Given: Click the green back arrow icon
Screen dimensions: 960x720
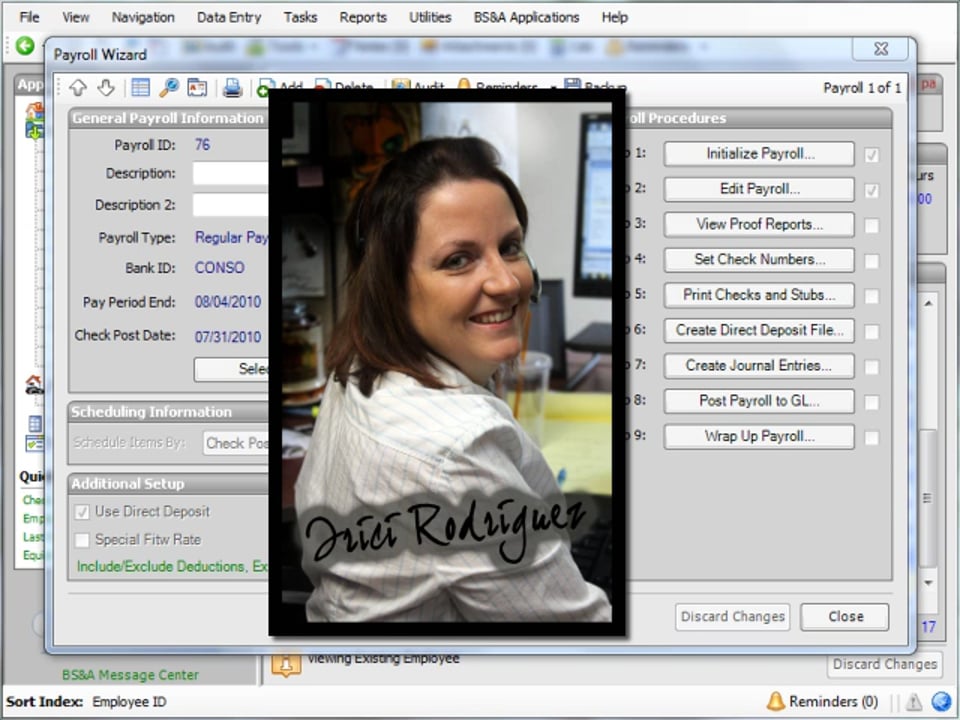Looking at the screenshot, I should (25, 45).
